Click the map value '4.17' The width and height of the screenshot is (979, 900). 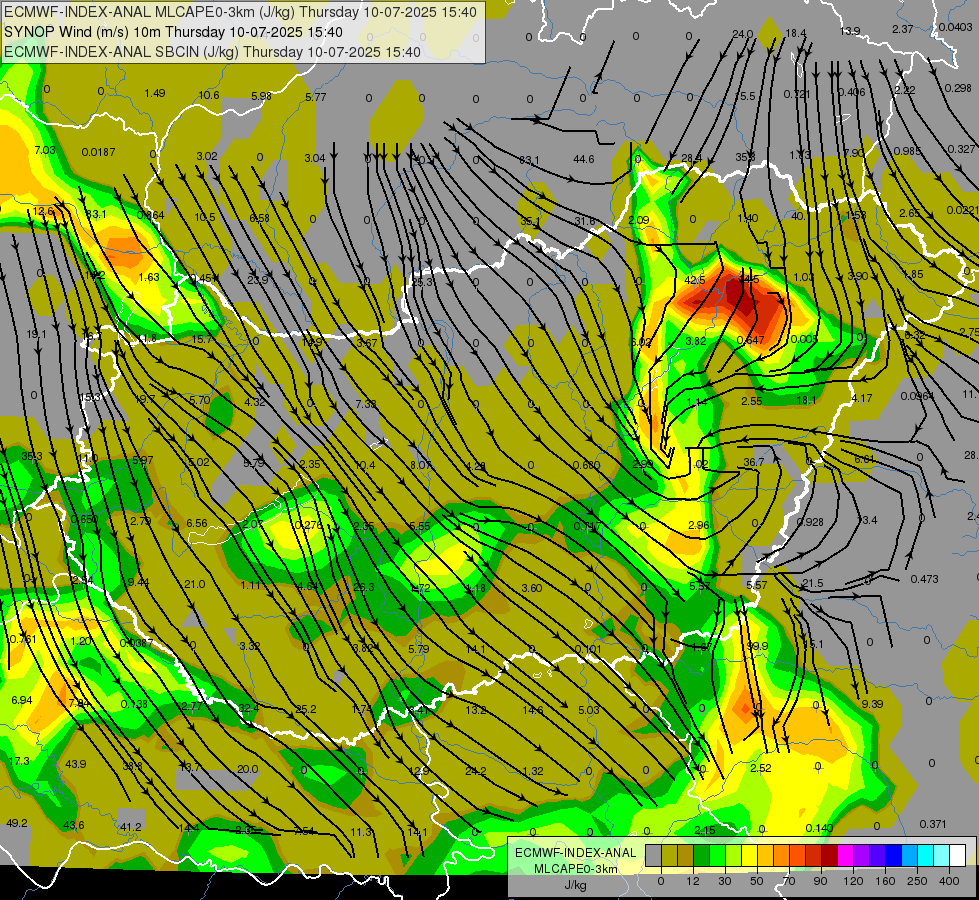[x=862, y=398]
